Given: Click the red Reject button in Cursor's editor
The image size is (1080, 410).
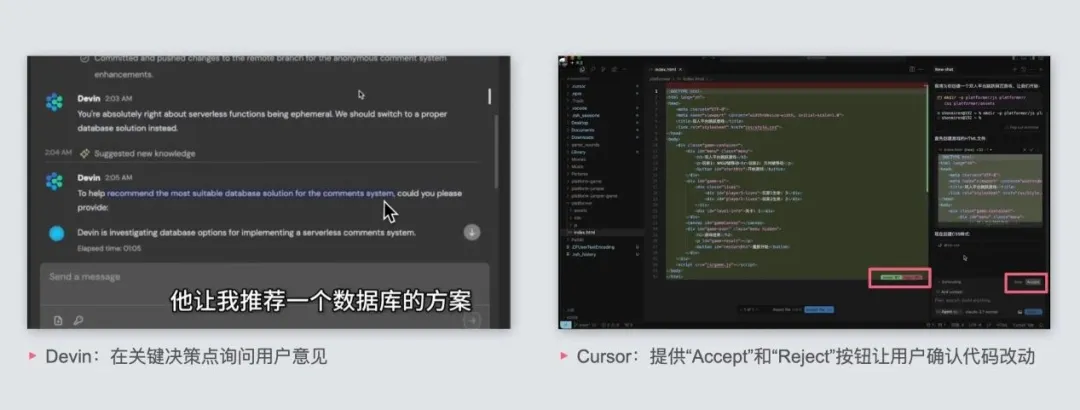Looking at the screenshot, I should [x=912, y=277].
